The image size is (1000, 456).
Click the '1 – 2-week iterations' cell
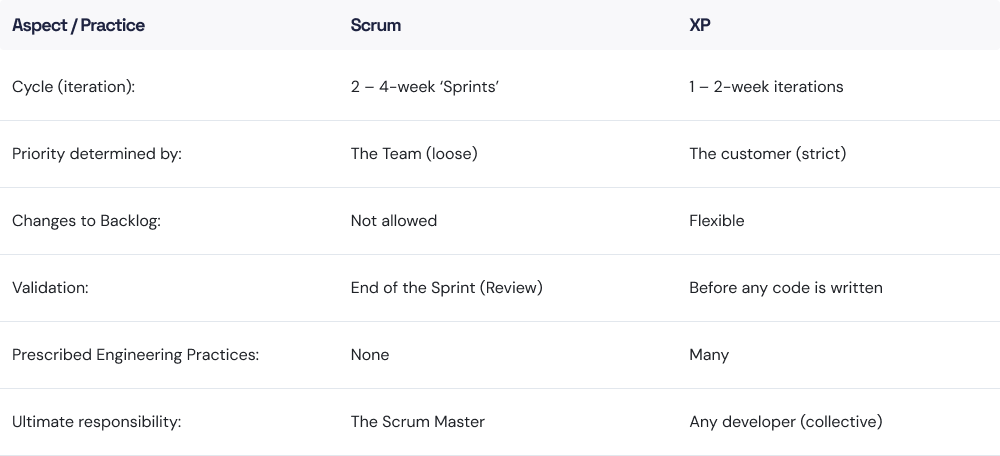(766, 87)
